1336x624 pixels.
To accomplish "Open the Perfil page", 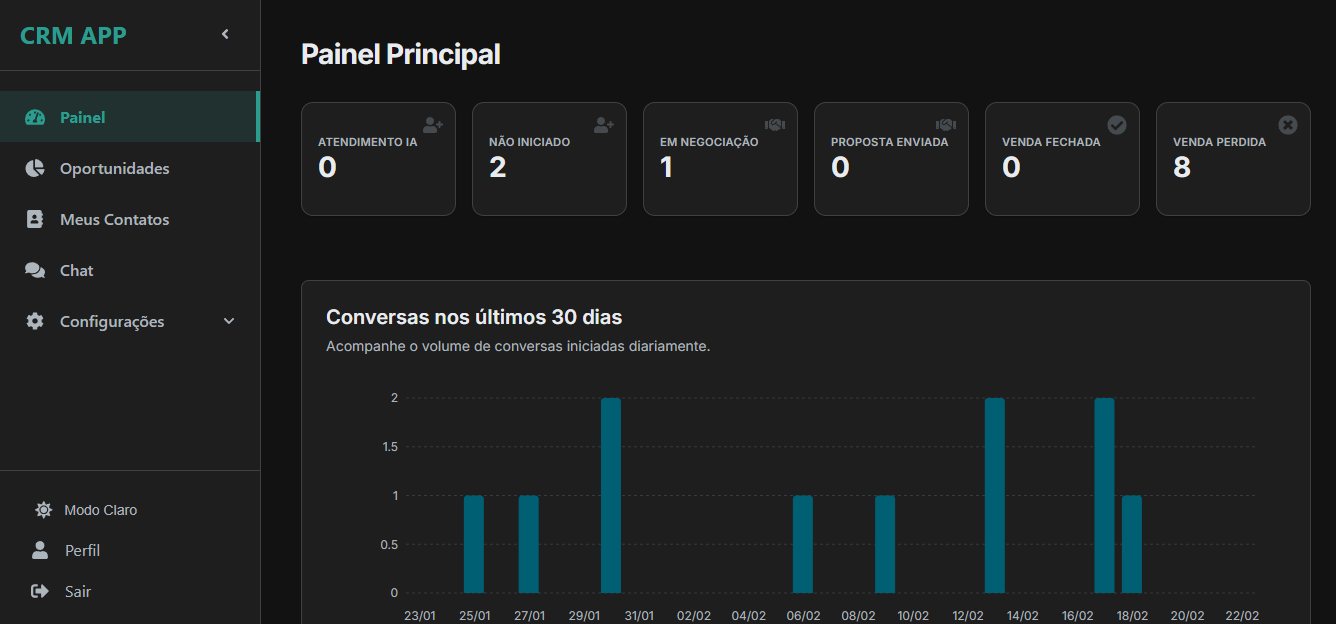I will [82, 550].
